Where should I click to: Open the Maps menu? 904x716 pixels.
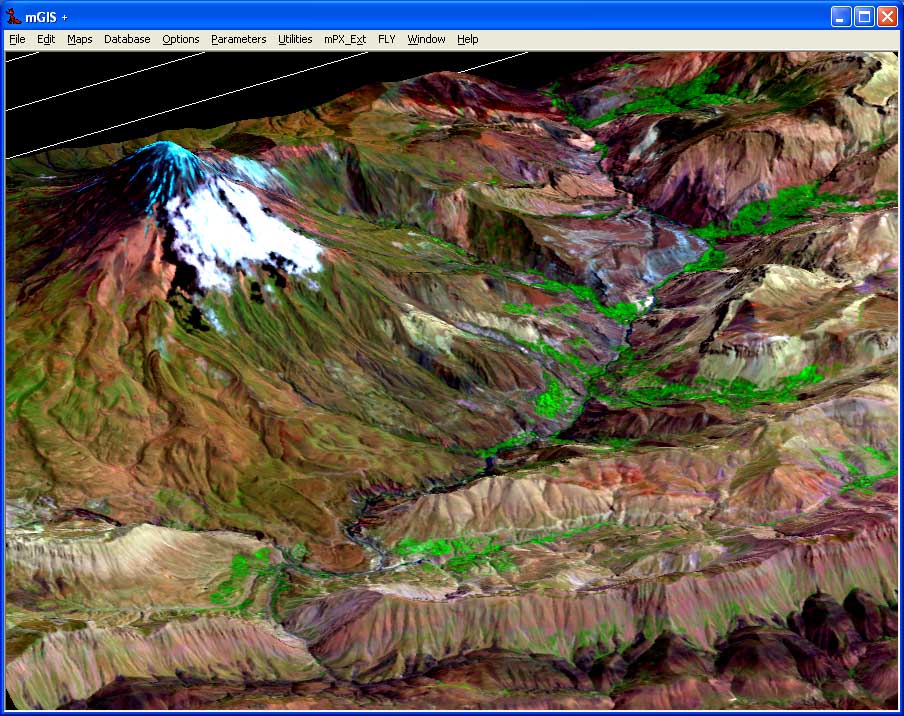pos(80,39)
